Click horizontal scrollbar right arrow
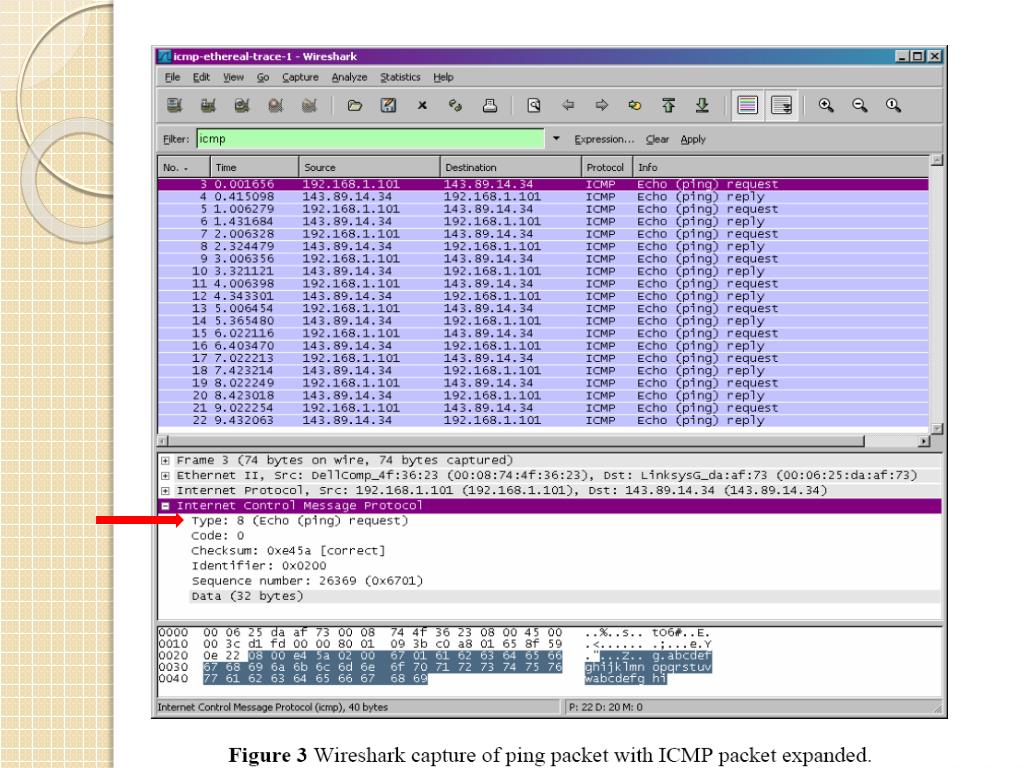The height and width of the screenshot is (768, 1024). [923, 441]
